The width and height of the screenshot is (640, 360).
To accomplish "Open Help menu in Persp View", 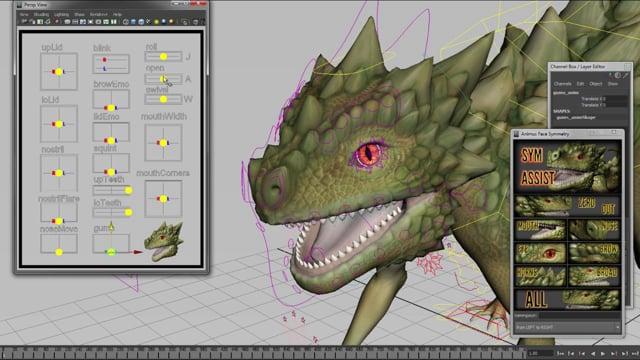I will point(117,14).
